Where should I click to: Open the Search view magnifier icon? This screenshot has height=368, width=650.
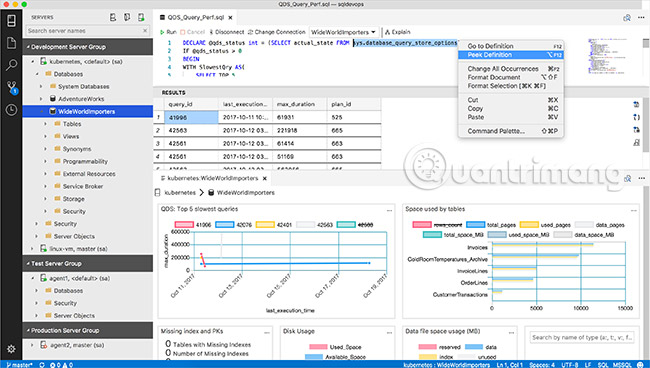pyautogui.click(x=11, y=65)
